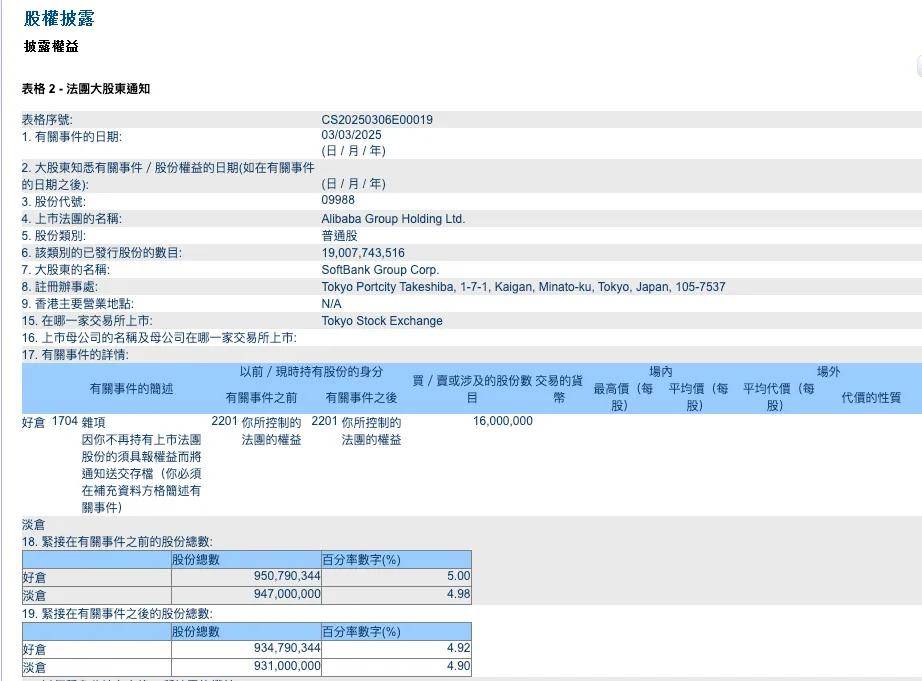This screenshot has width=922, height=681.
Task: Click shares involved figure 16,000,000
Action: pyautogui.click(x=503, y=421)
